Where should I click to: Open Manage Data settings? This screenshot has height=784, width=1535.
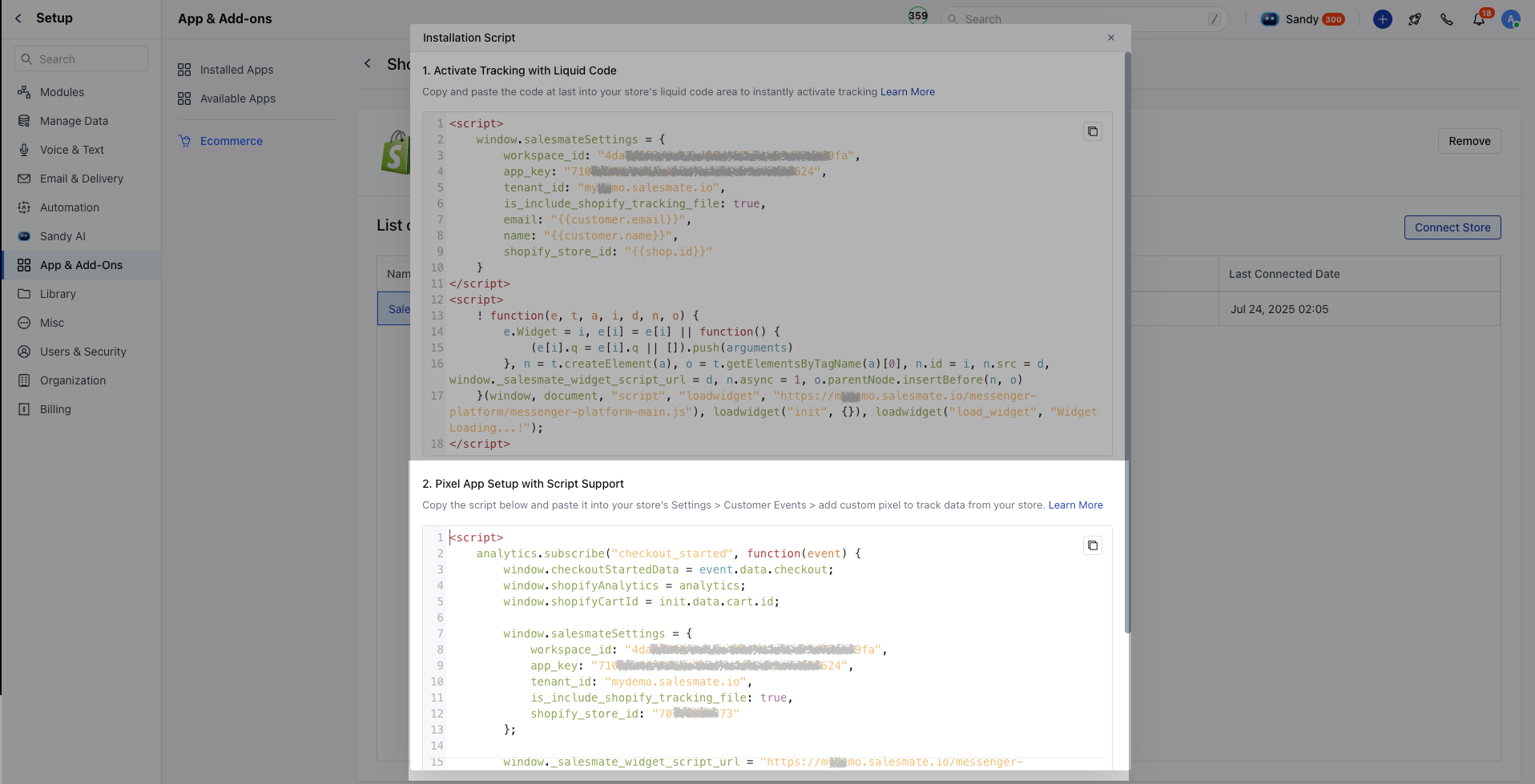coord(81,121)
